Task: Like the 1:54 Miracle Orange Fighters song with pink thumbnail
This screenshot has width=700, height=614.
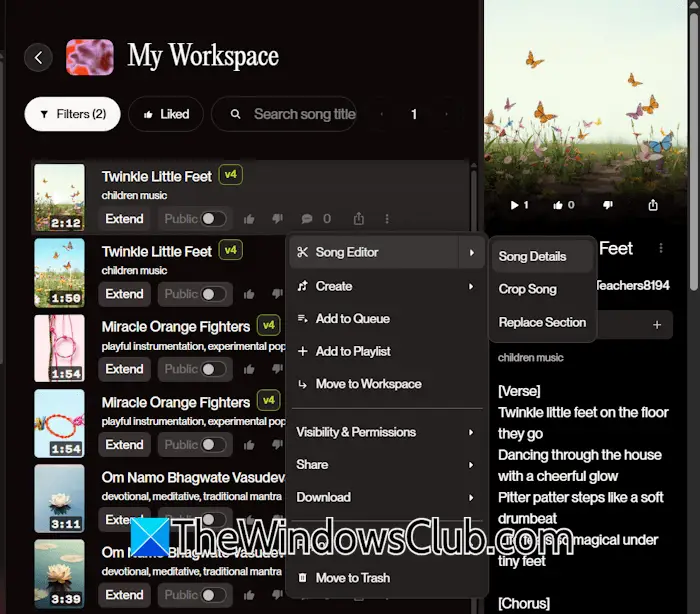Action: [x=249, y=369]
